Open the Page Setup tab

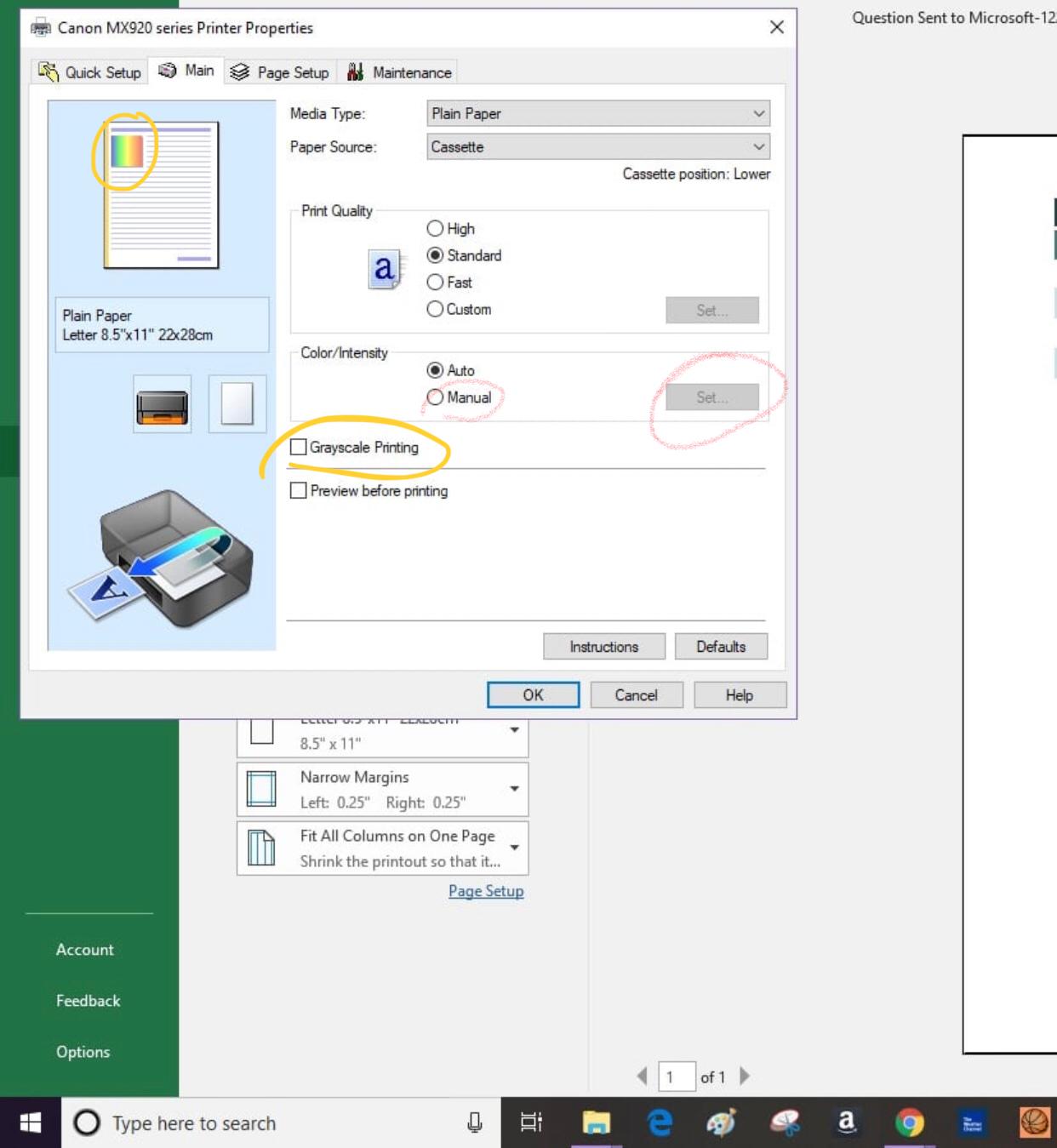280,72
